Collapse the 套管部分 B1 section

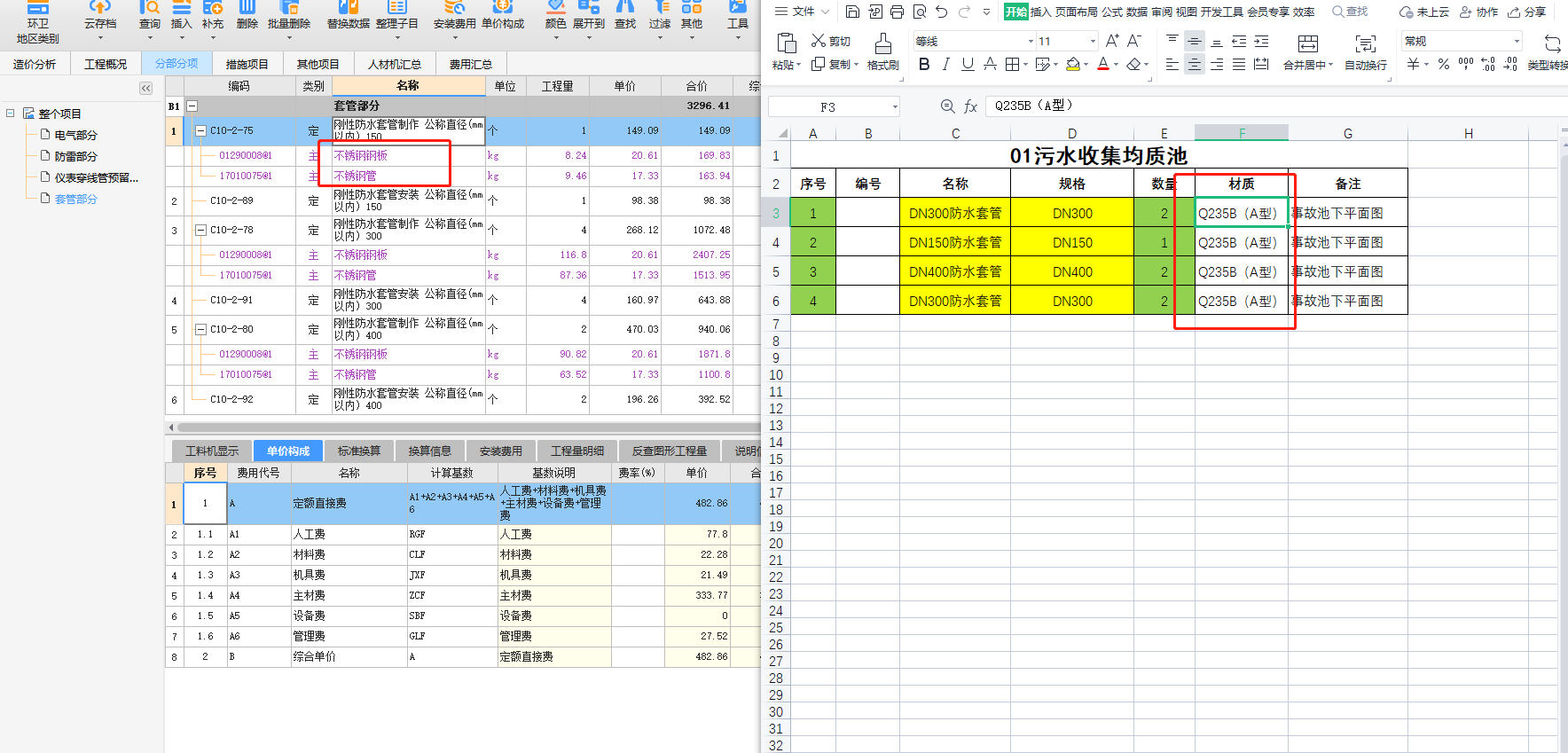click(x=192, y=106)
